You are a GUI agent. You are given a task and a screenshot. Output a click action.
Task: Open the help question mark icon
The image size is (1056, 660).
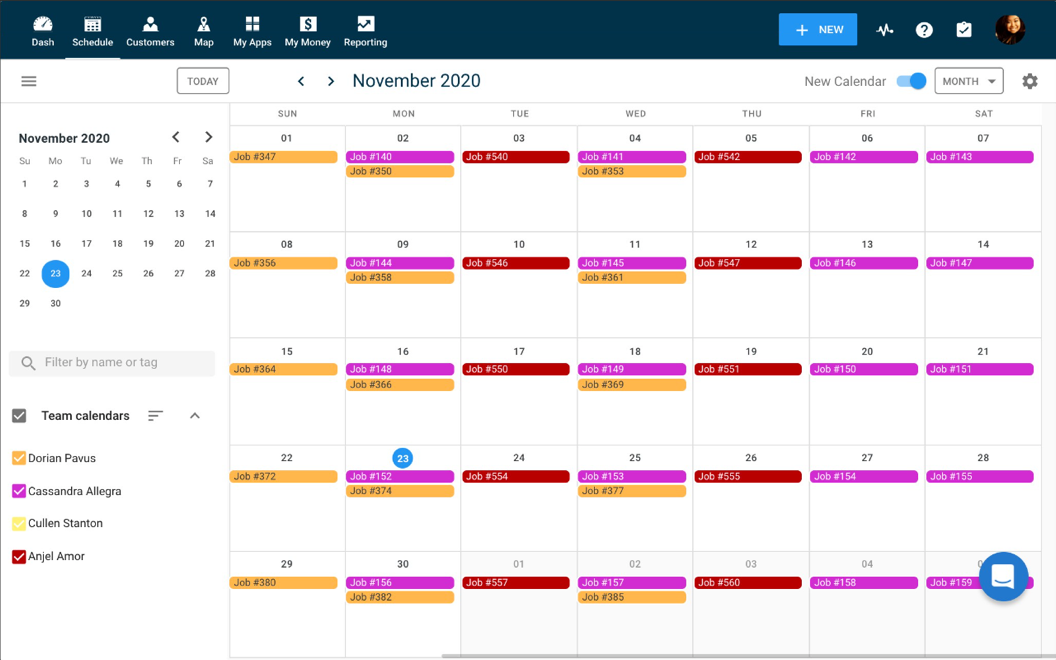coord(923,30)
